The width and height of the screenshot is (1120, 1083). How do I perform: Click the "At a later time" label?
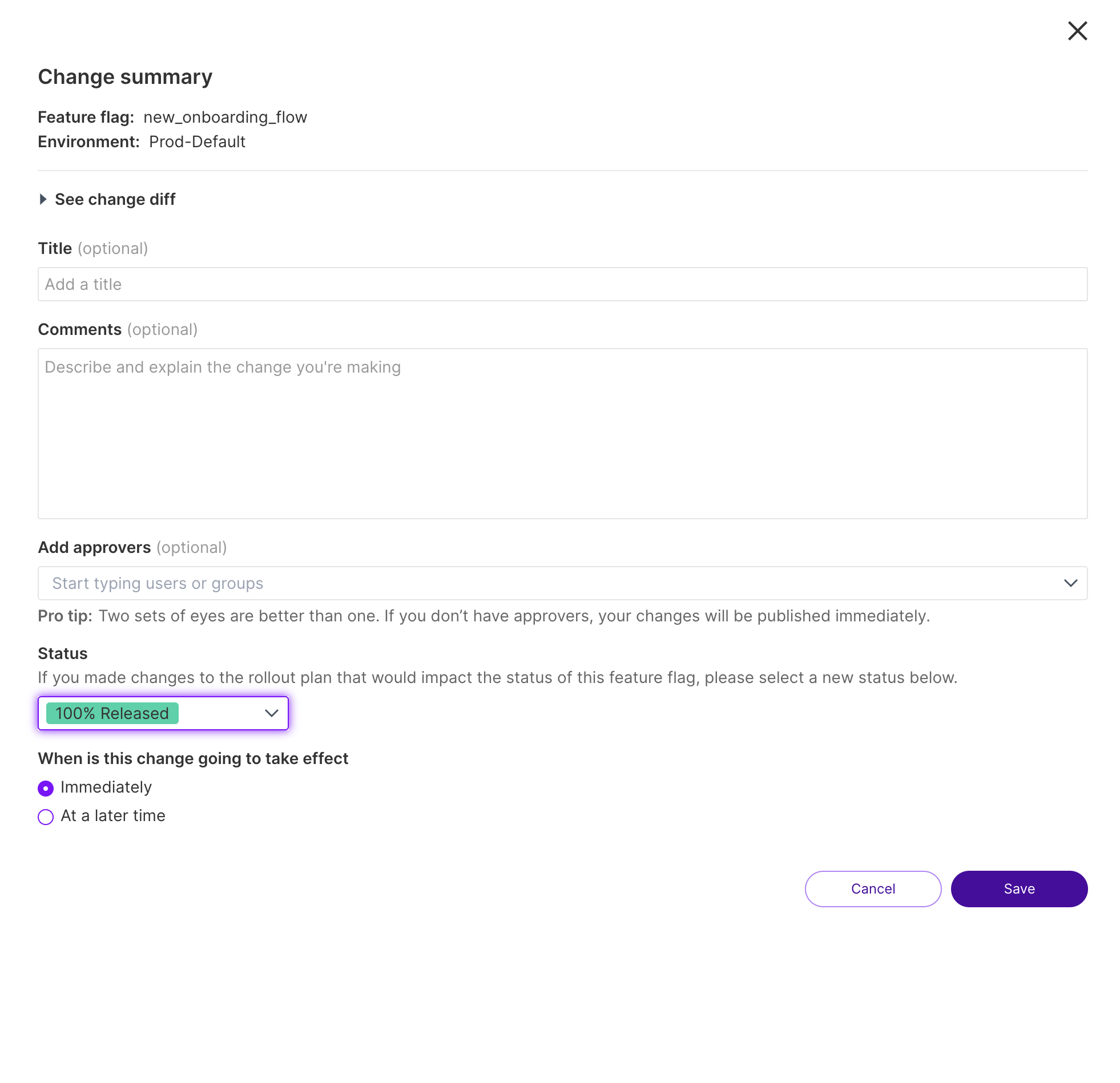coord(113,816)
